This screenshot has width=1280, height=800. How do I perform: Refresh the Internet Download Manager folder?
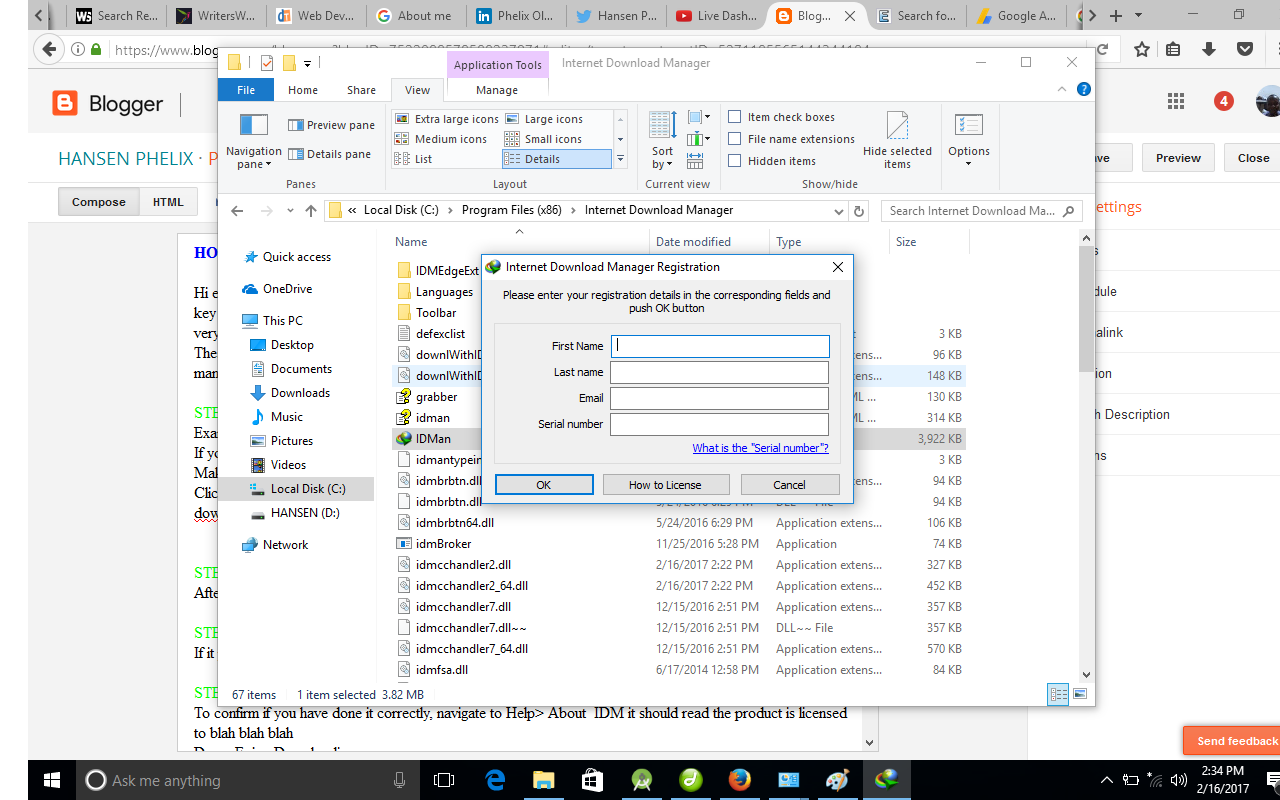point(858,211)
